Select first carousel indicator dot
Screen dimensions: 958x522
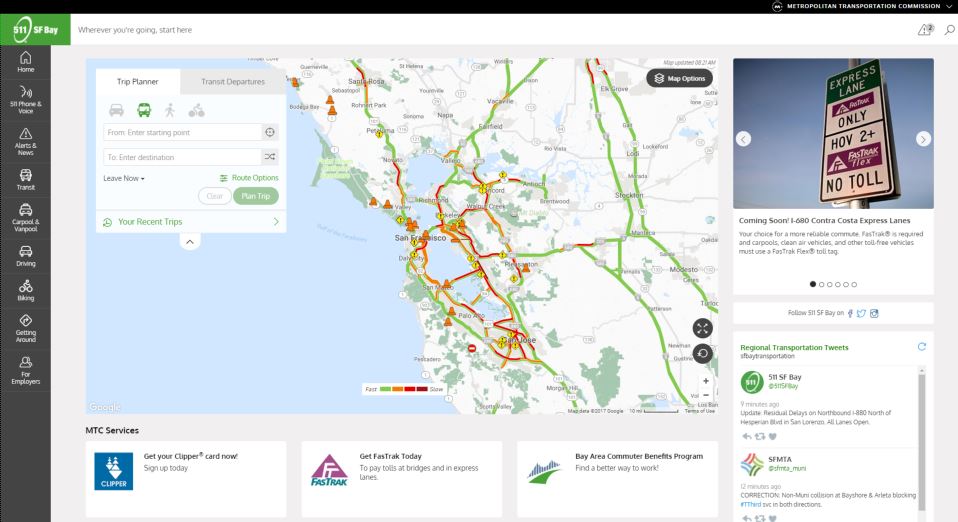[x=813, y=284]
